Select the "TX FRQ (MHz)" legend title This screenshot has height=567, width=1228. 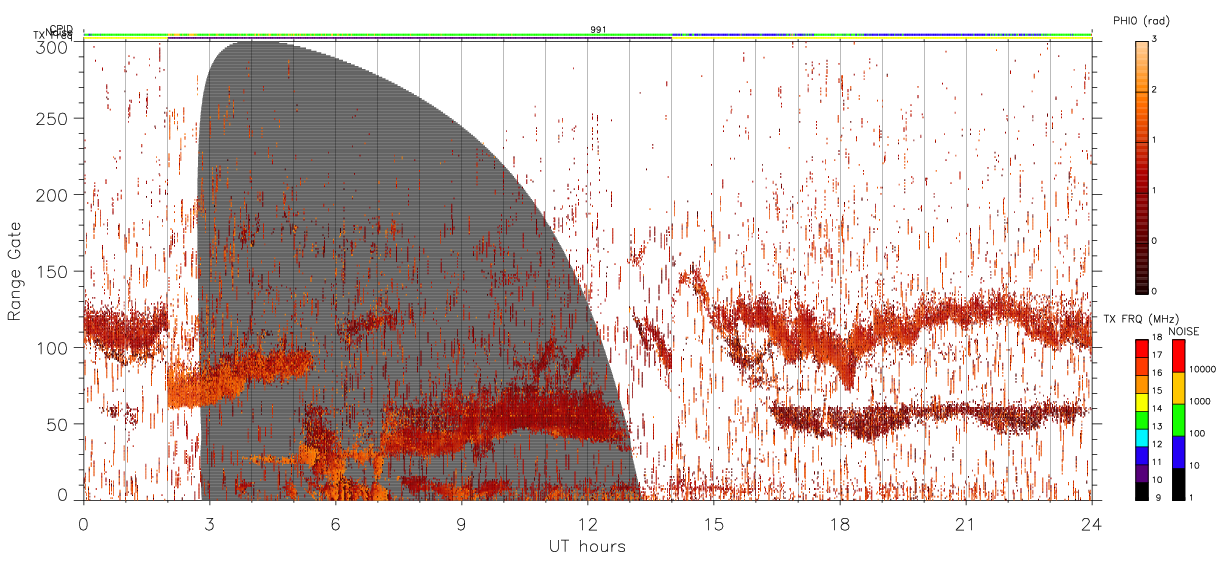1141,319
